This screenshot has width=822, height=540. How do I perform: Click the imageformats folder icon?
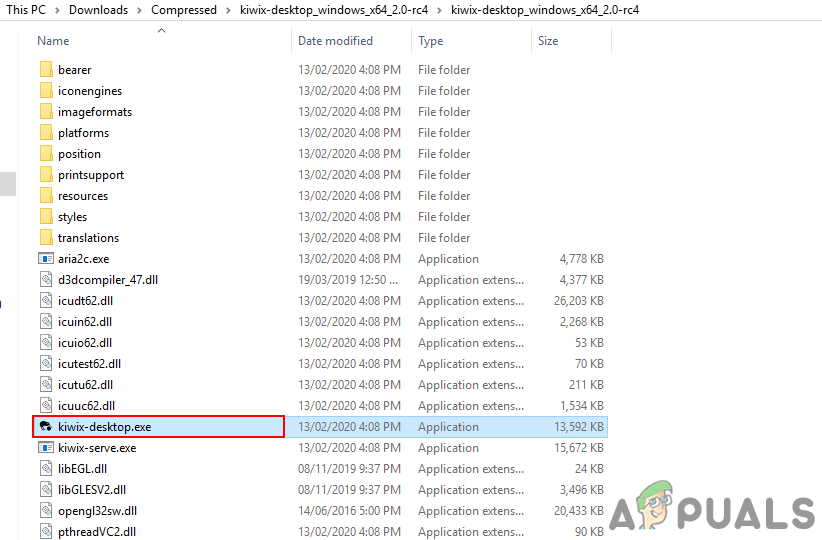pos(46,112)
